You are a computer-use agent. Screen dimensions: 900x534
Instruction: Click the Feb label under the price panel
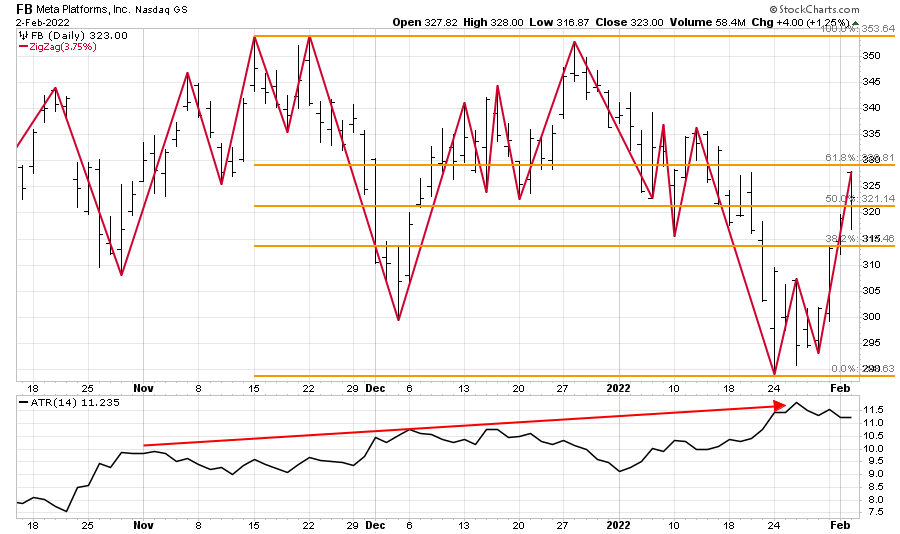click(x=840, y=389)
